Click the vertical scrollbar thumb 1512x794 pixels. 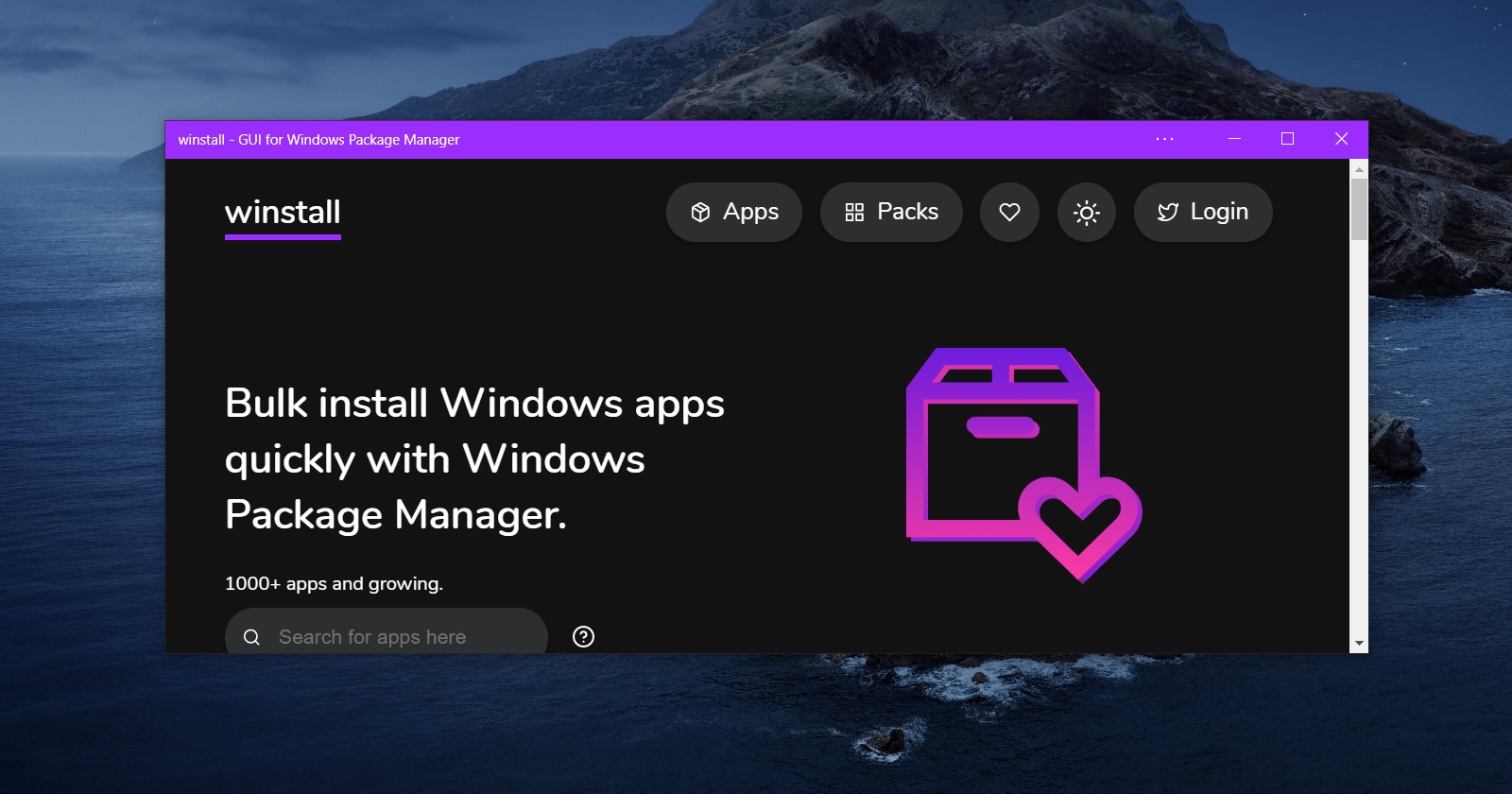coord(1359,209)
